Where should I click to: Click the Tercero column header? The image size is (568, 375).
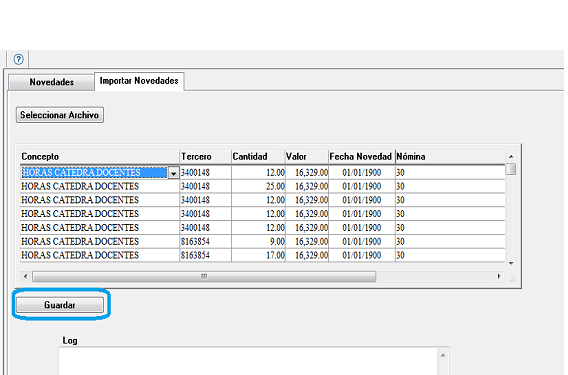[x=205, y=157]
